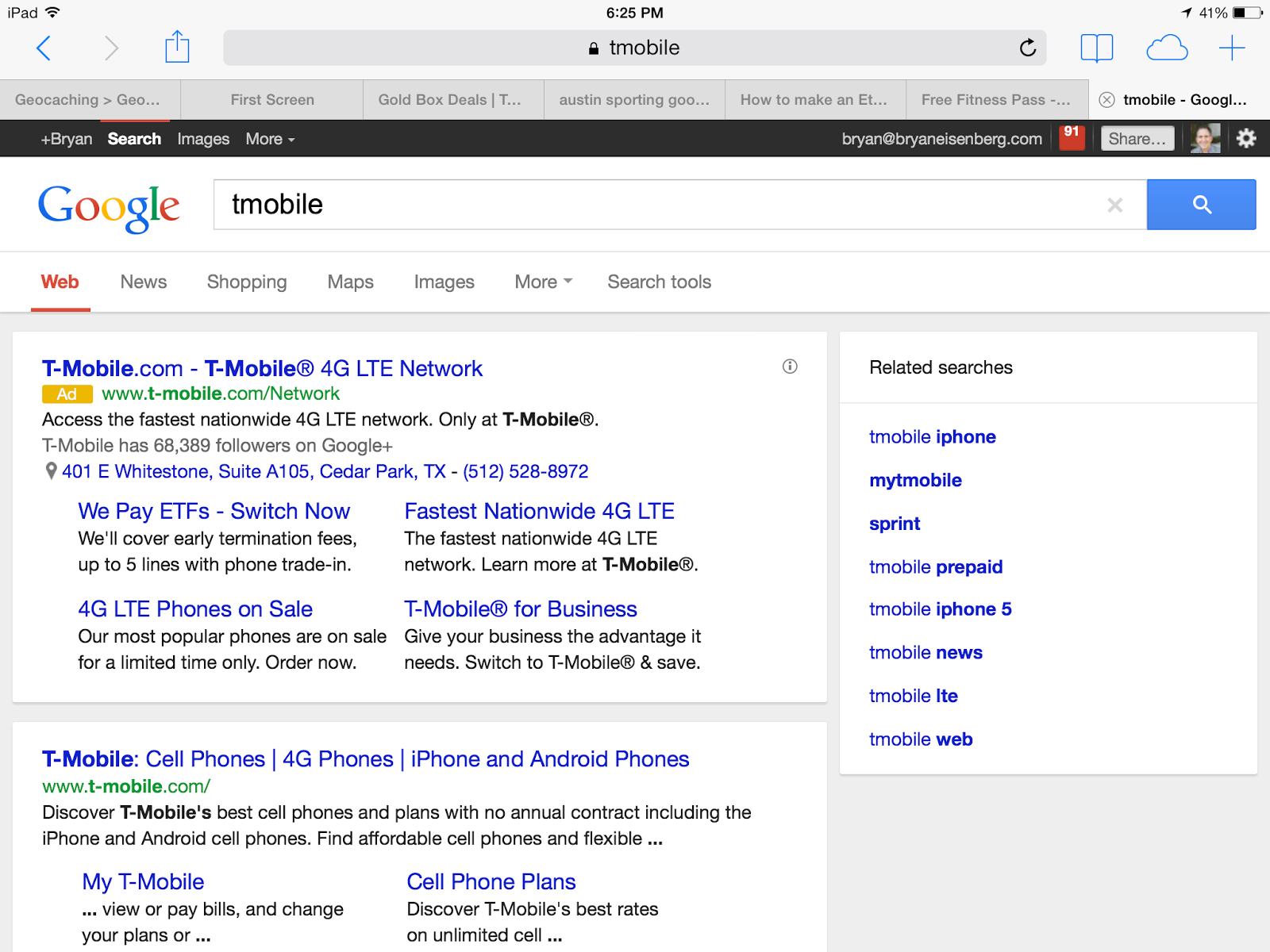Image resolution: width=1270 pixels, height=952 pixels.
Task: Close the tmobile - Google tab
Action: [1106, 100]
